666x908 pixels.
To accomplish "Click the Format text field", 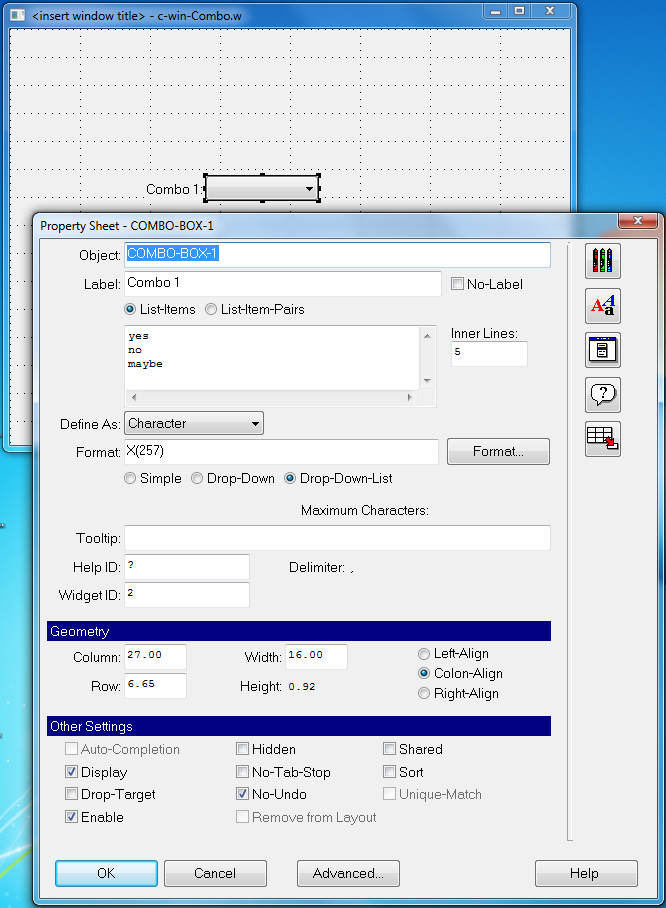I will point(281,452).
